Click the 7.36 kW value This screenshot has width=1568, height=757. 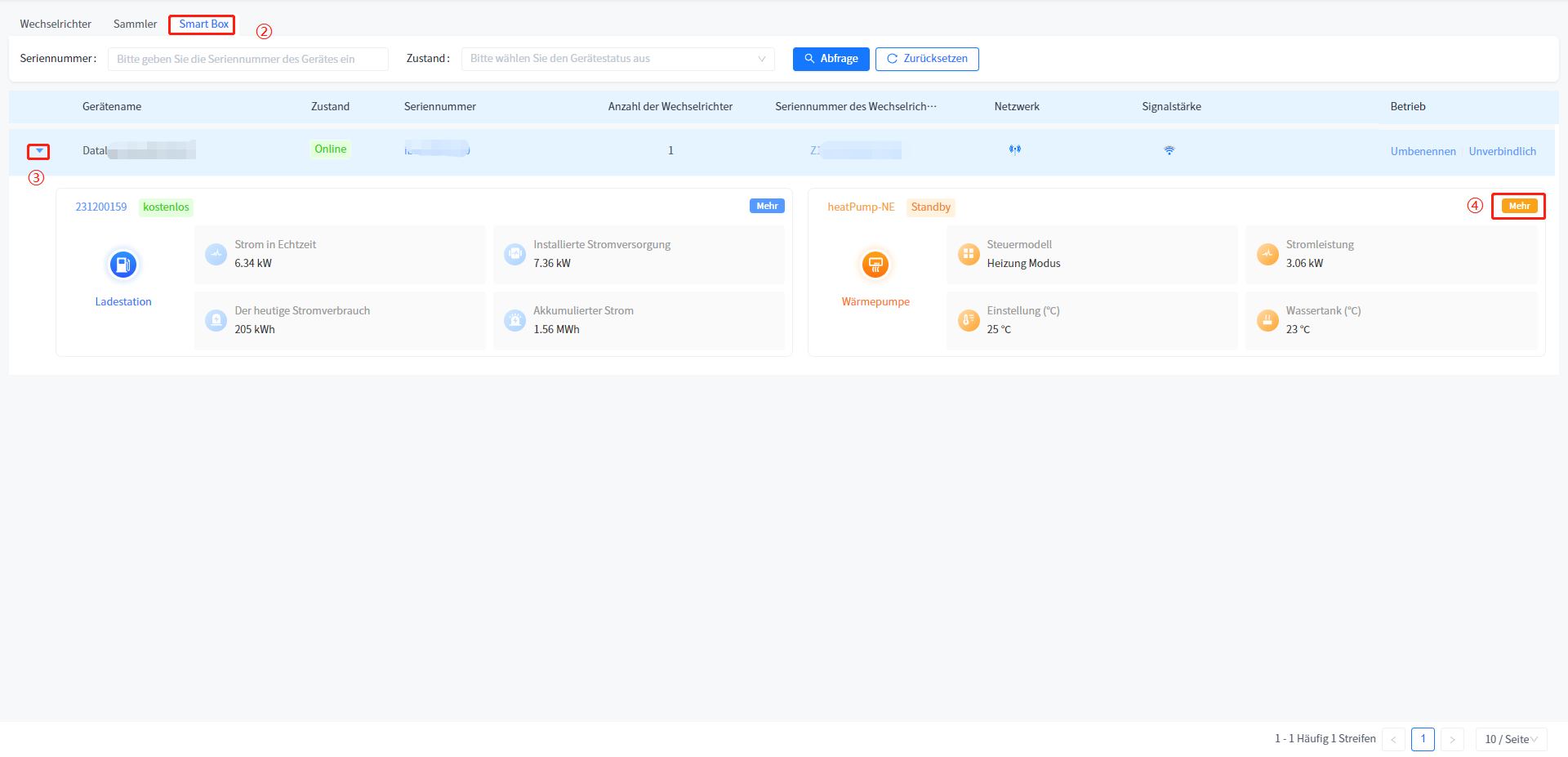[x=552, y=263]
